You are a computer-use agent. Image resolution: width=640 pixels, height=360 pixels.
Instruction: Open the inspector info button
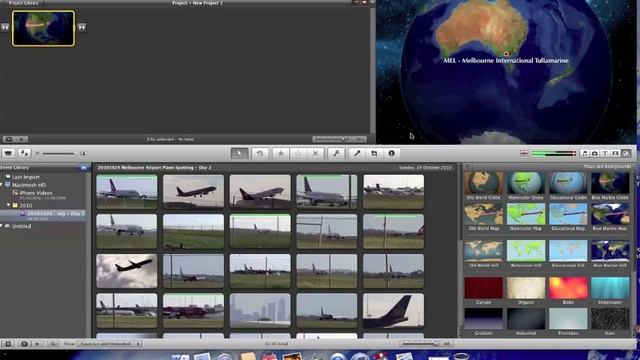391,153
